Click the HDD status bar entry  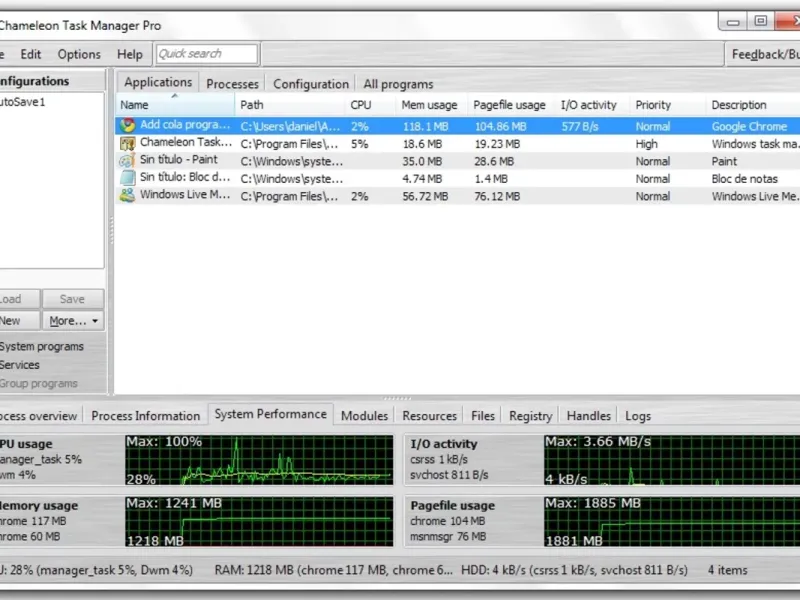coord(574,570)
